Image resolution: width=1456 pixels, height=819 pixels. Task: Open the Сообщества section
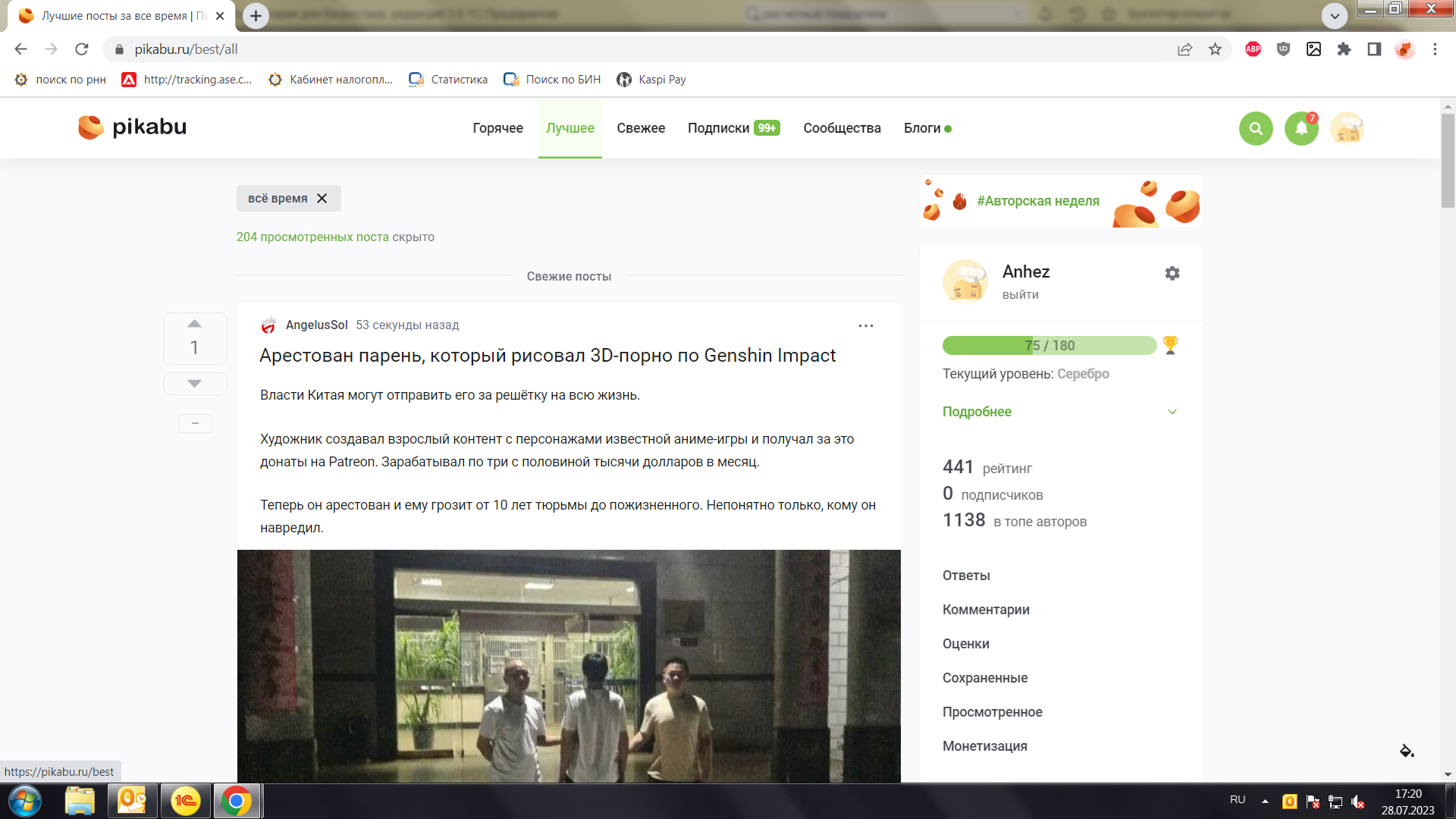(842, 128)
